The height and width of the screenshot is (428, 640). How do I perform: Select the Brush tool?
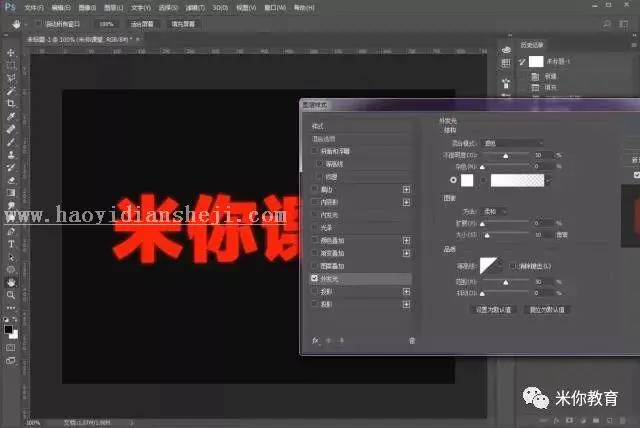click(x=11, y=142)
